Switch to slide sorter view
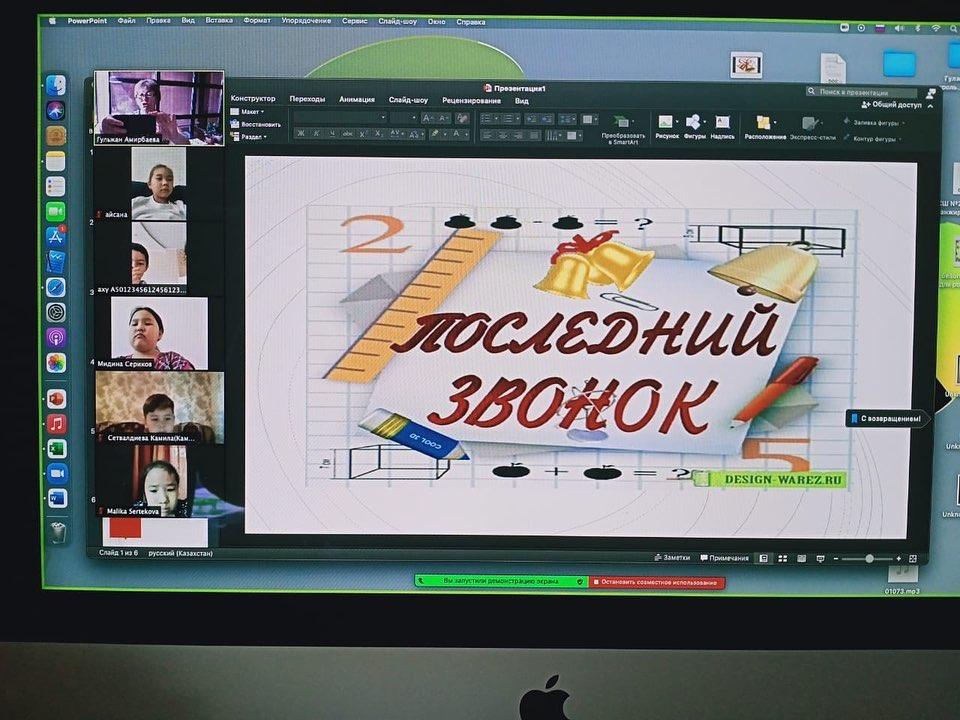 [x=782, y=558]
